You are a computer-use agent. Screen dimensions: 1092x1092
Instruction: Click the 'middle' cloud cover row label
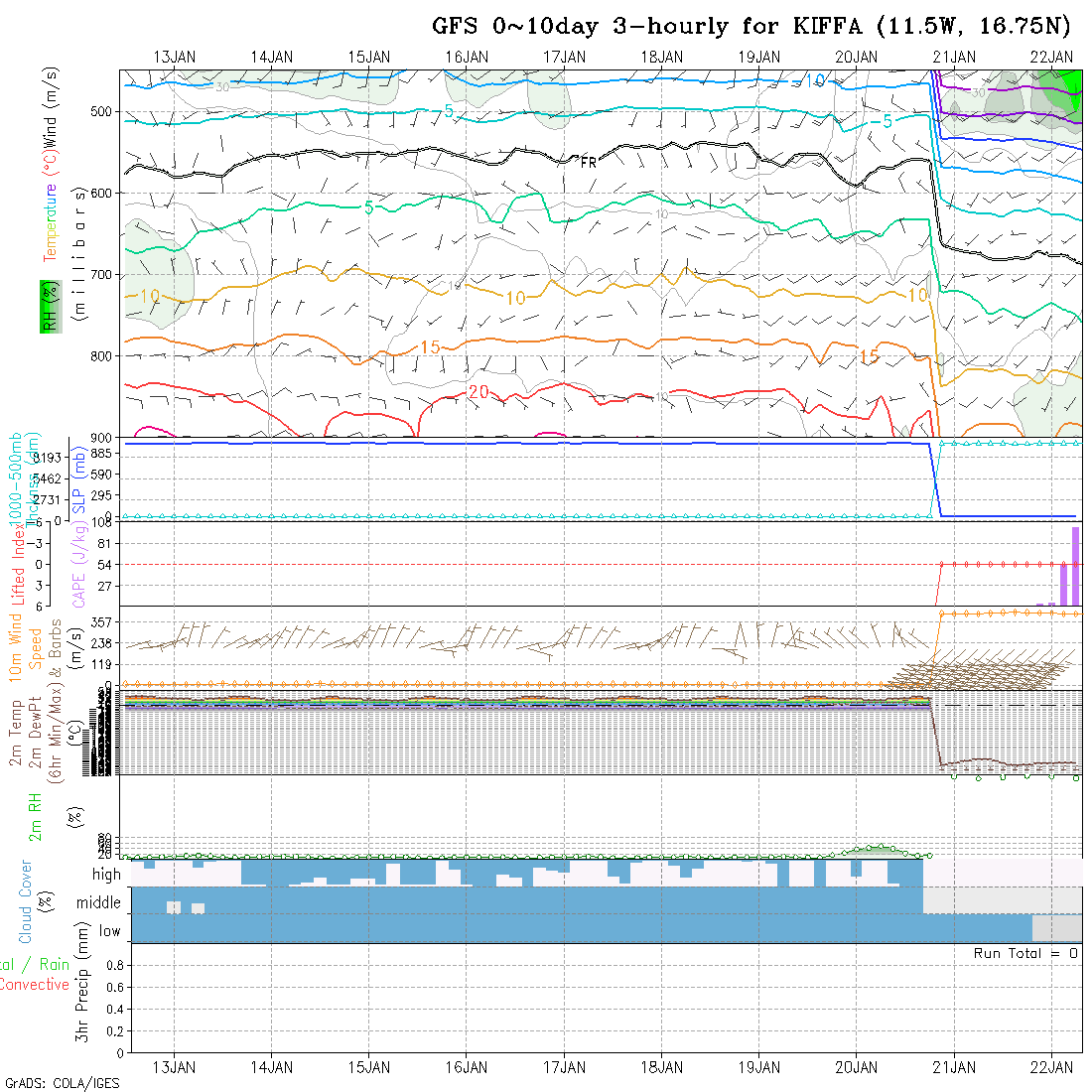point(98,903)
